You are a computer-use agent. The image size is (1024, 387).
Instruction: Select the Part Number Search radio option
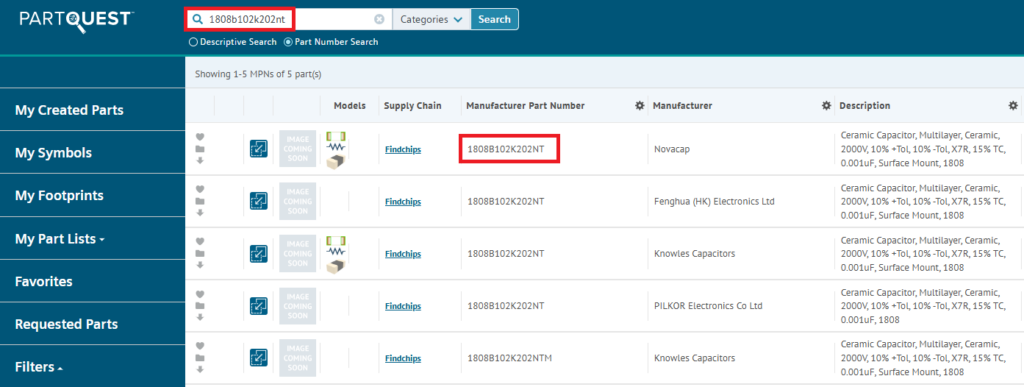pos(288,42)
